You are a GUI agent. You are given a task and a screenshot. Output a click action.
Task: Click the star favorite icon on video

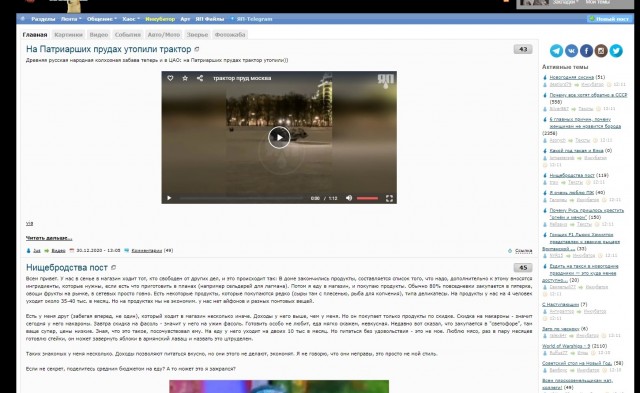click(x=185, y=78)
